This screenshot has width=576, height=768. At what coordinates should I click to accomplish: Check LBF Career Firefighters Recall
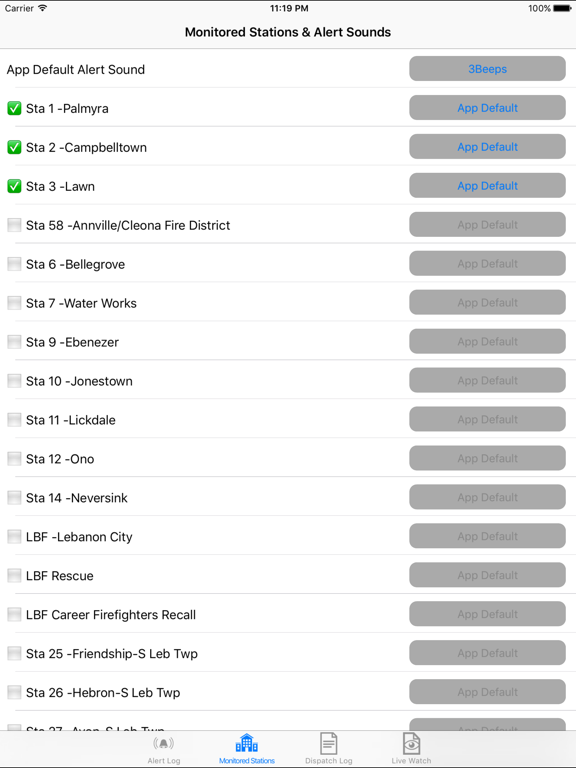14,615
